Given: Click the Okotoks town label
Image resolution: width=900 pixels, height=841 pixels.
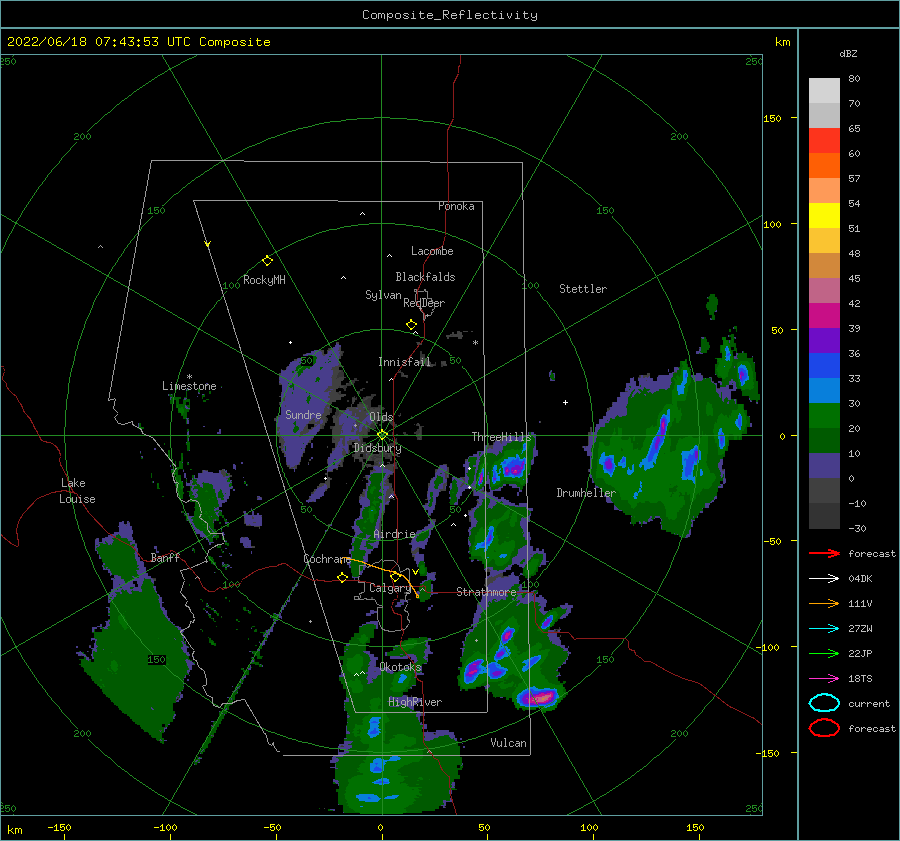Looking at the screenshot, I should (400, 667).
